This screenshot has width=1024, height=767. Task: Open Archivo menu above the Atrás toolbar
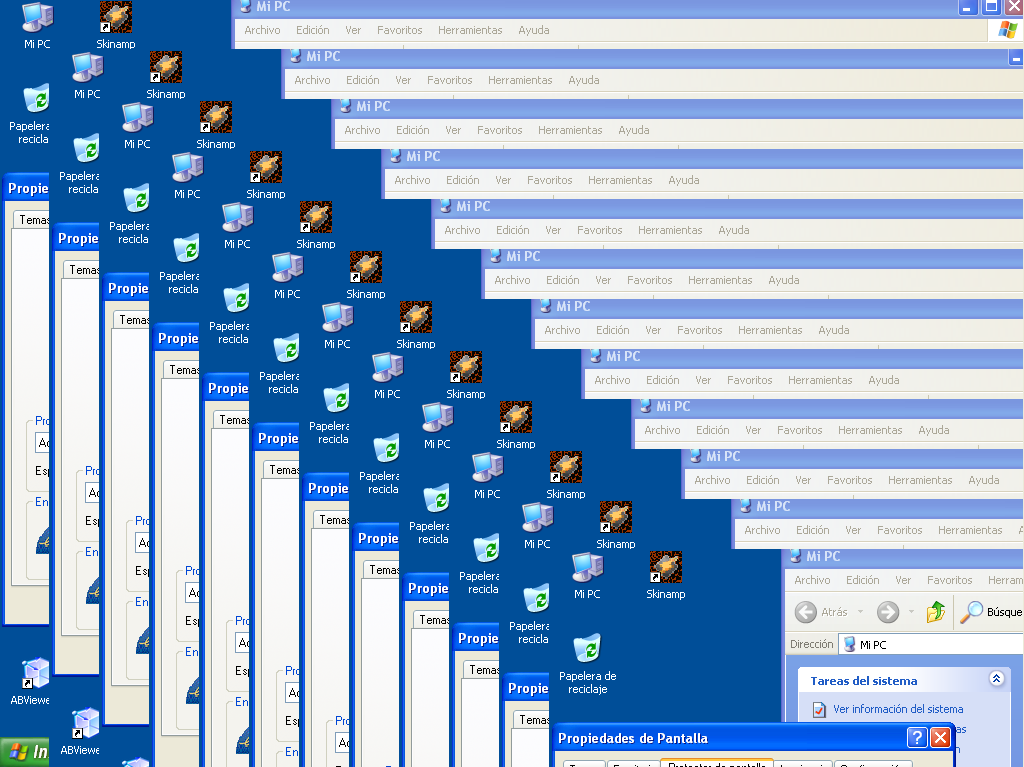point(812,580)
